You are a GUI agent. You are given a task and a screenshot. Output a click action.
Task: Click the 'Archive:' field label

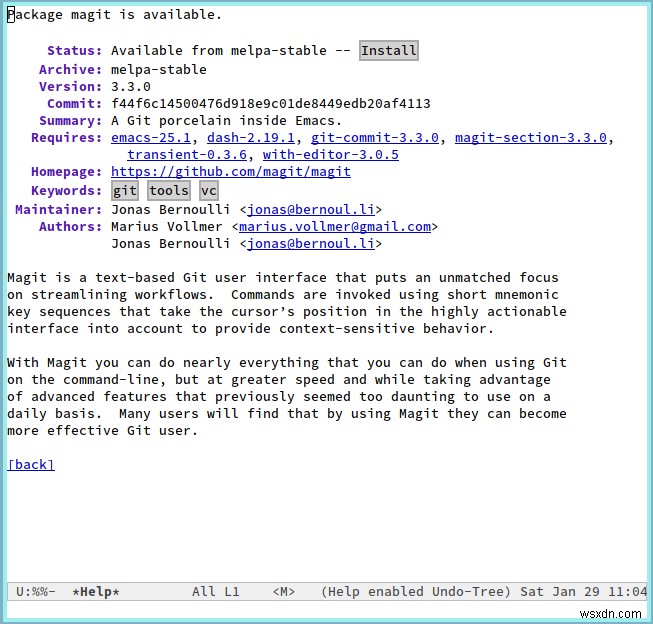[x=70, y=69]
